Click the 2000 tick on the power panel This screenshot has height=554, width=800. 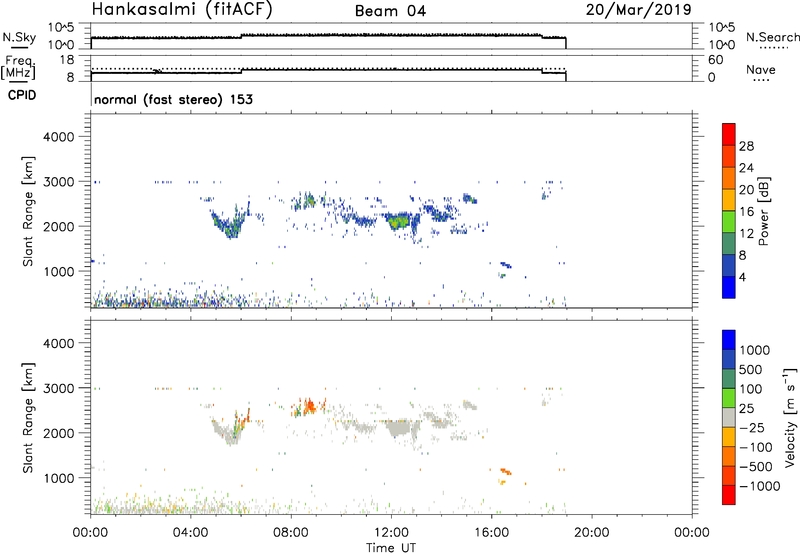point(58,226)
